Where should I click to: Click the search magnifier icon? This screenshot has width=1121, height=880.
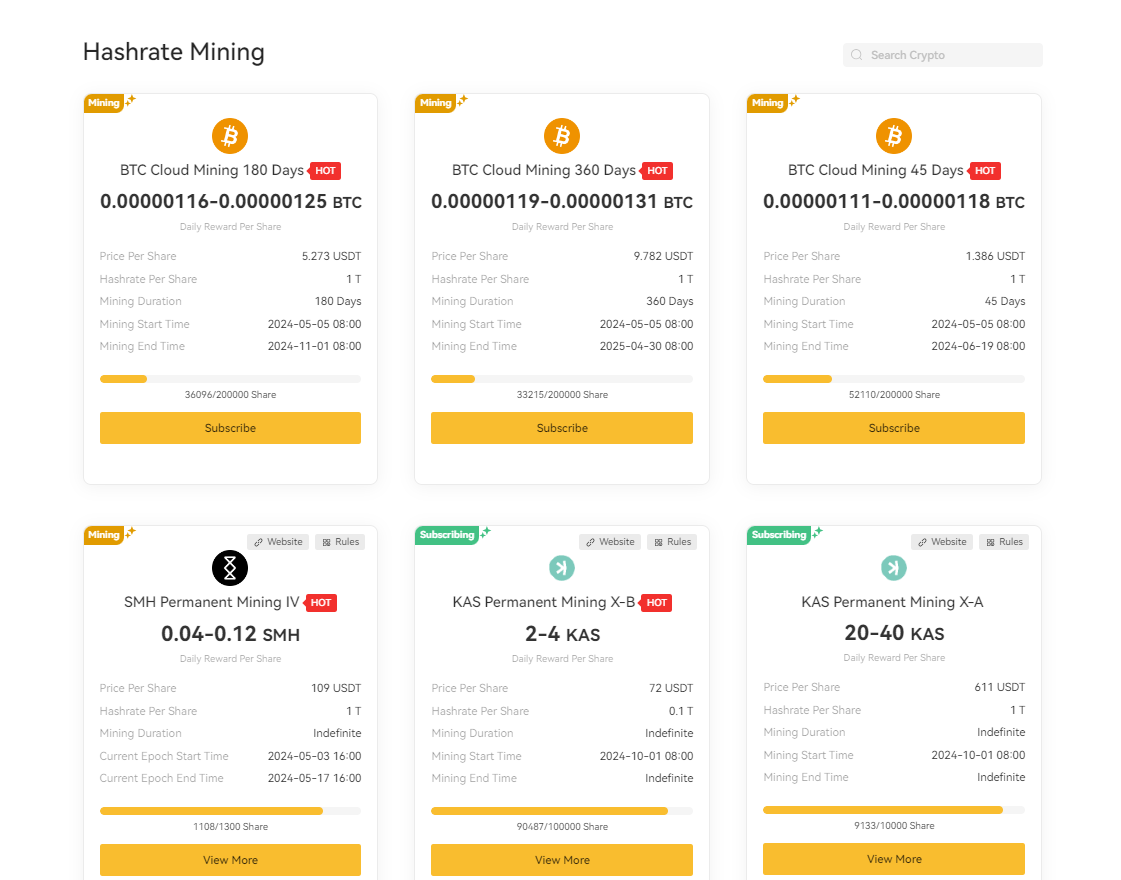click(856, 55)
